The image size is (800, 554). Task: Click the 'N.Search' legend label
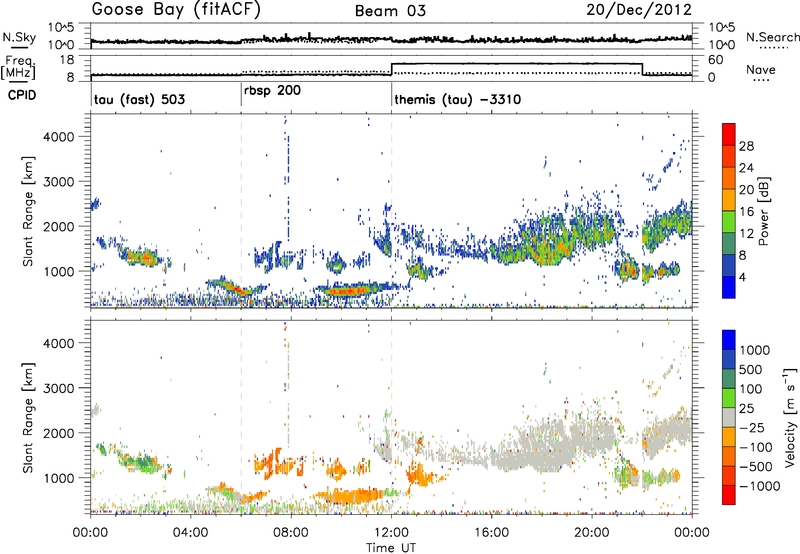click(x=772, y=37)
